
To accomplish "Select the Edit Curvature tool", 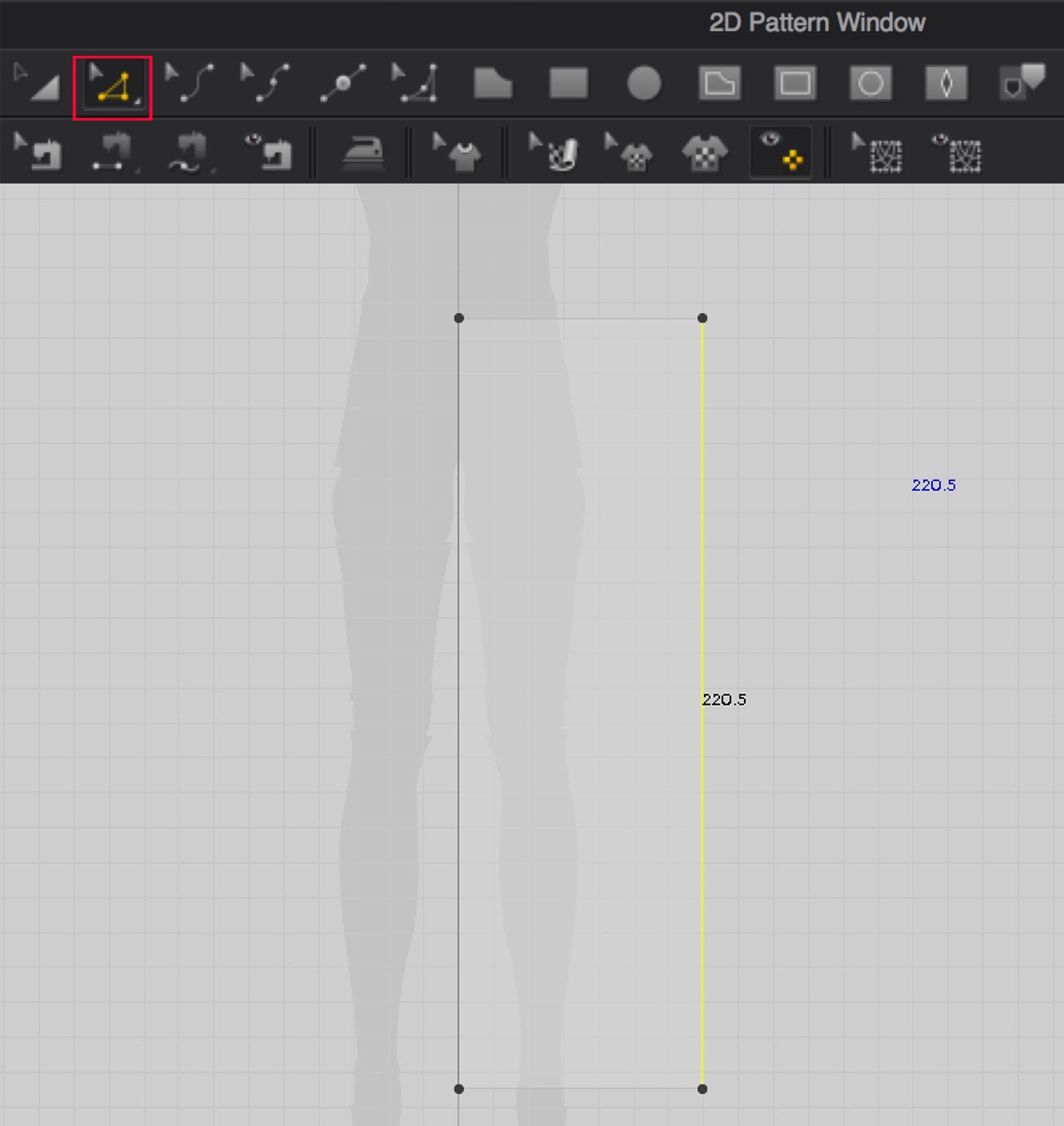I will point(190,82).
